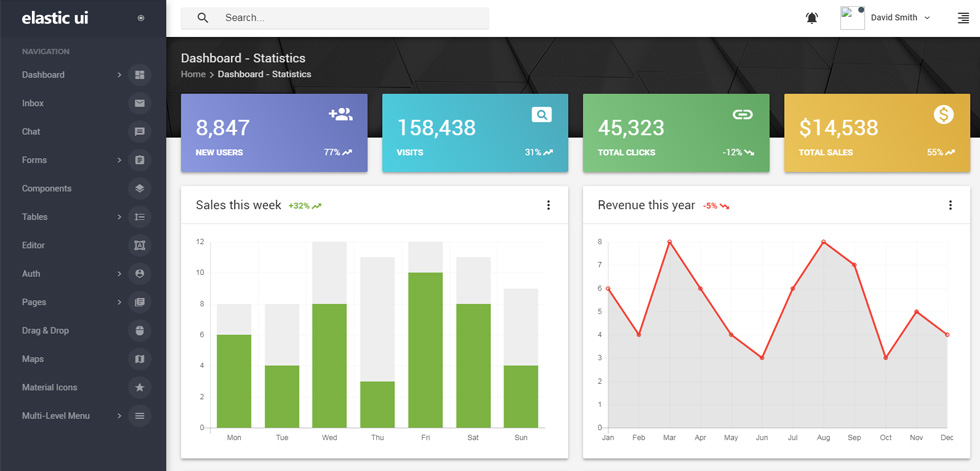Click the August data point on revenue chart

coord(823,242)
